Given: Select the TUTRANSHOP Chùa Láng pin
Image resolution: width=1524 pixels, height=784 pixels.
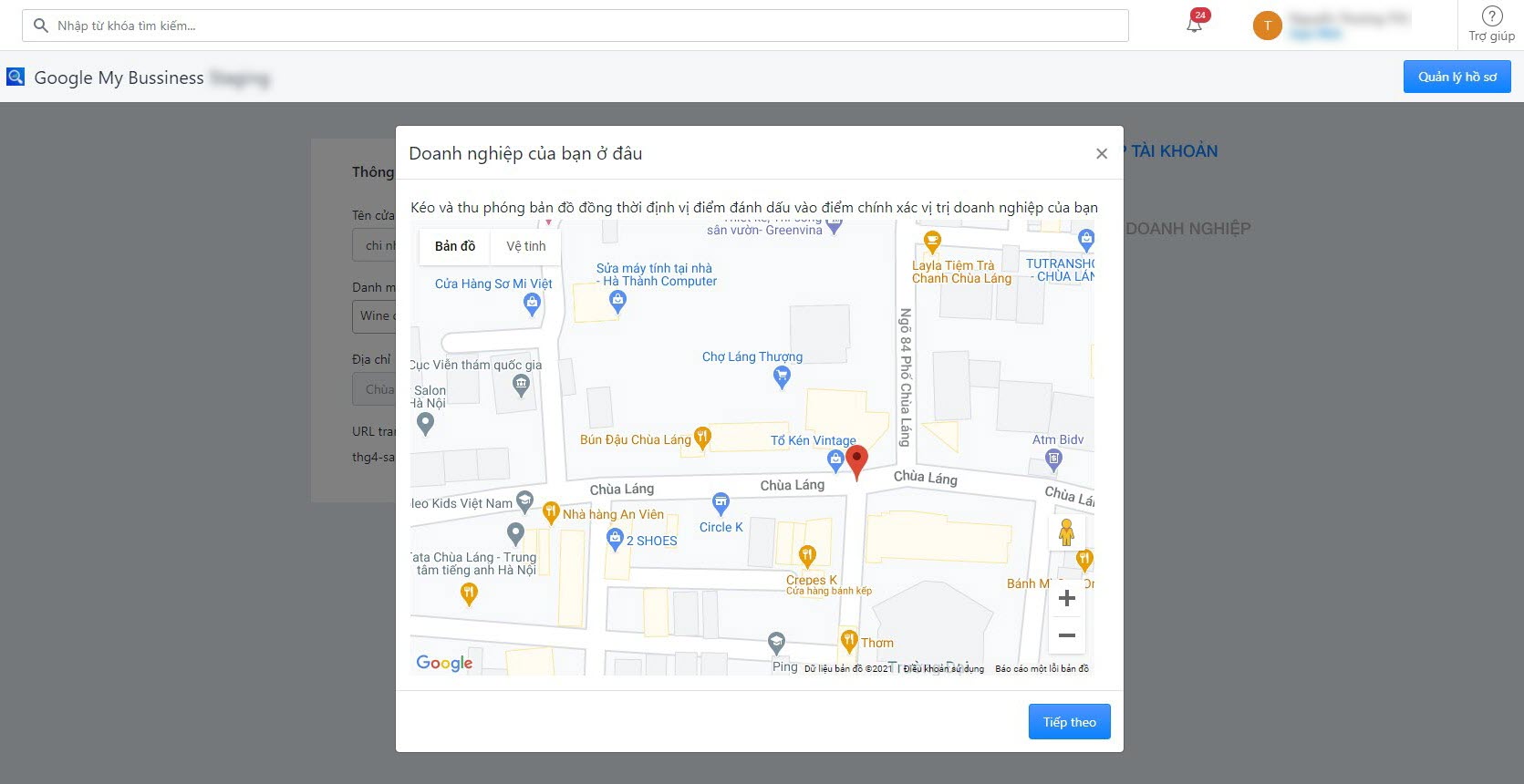Looking at the screenshot, I should tap(1086, 241).
